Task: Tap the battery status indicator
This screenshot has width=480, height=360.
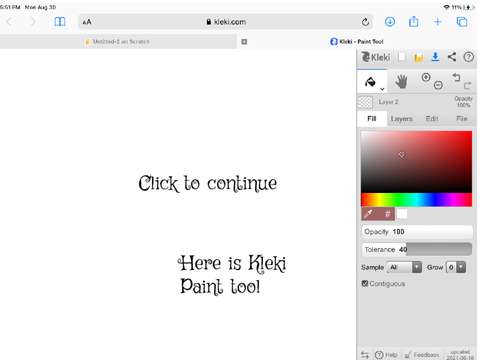Action: pyautogui.click(x=468, y=7)
